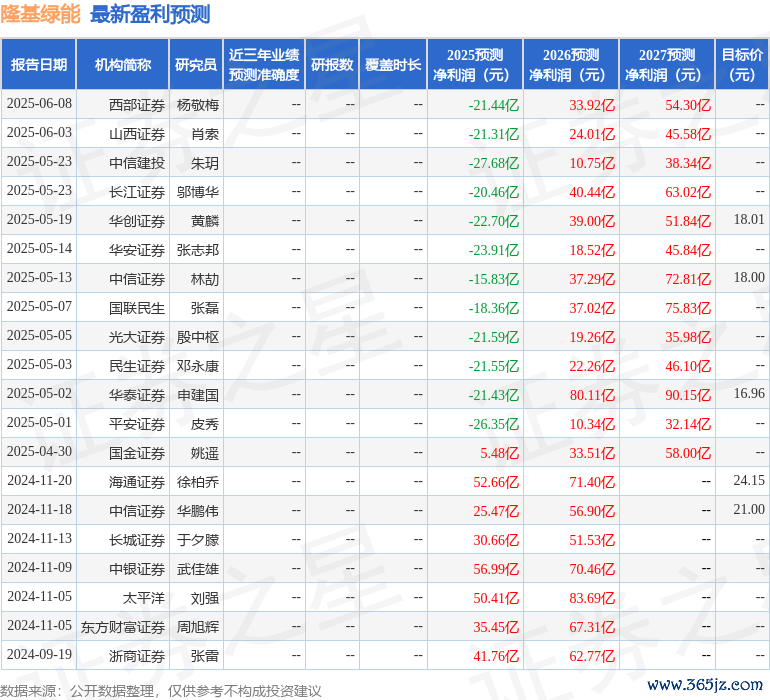Click the 75.83亿 forecast value

[x=688, y=308]
